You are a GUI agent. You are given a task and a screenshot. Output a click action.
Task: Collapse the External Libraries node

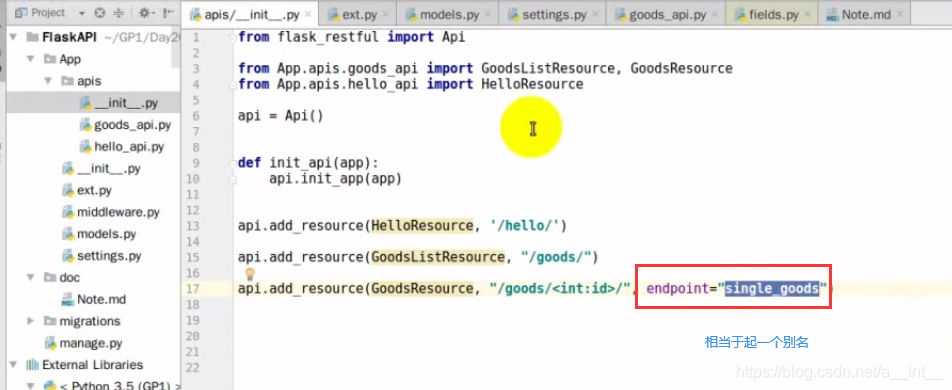click(x=13, y=365)
